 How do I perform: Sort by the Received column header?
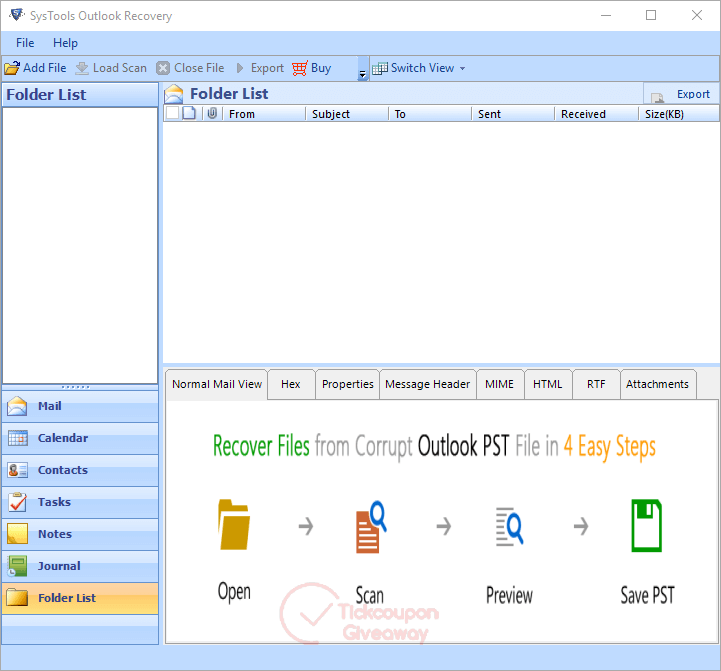click(596, 114)
